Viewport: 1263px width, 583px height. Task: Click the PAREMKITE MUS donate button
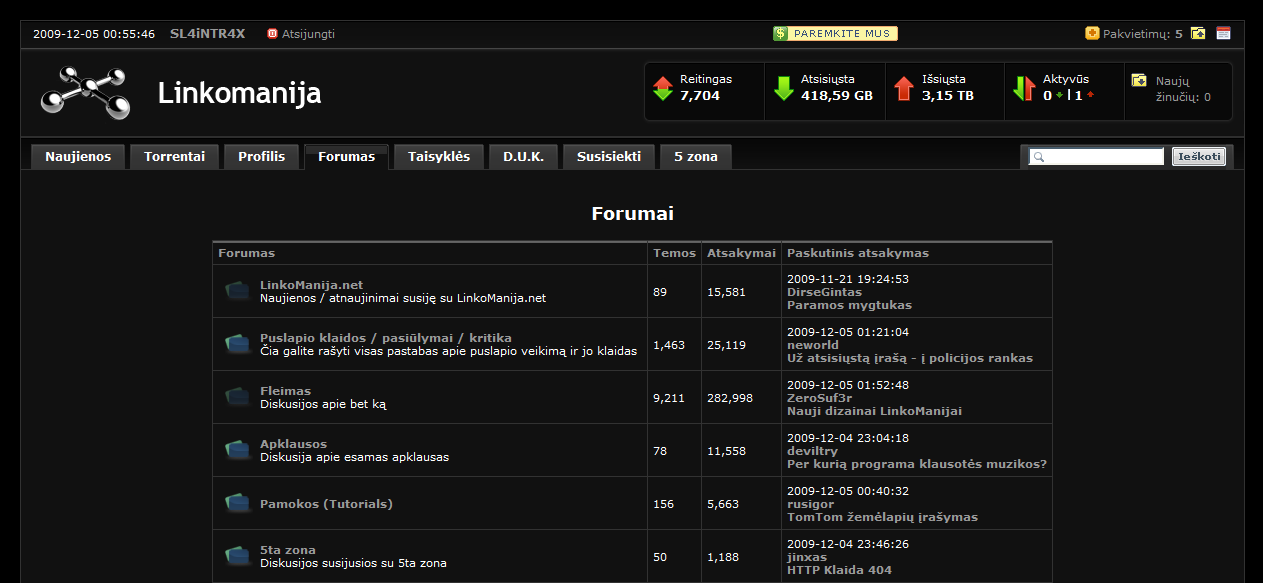pyautogui.click(x=835, y=34)
